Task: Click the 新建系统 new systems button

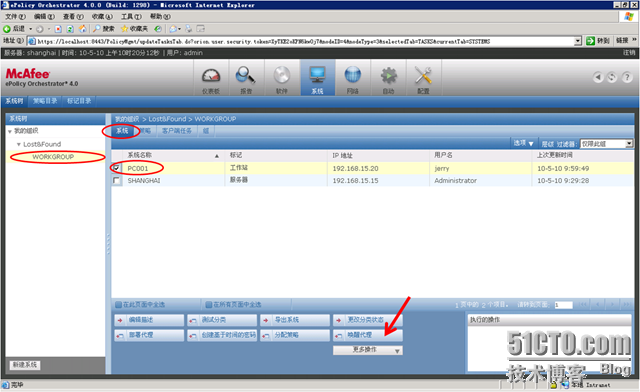Action: pyautogui.click(x=25, y=365)
